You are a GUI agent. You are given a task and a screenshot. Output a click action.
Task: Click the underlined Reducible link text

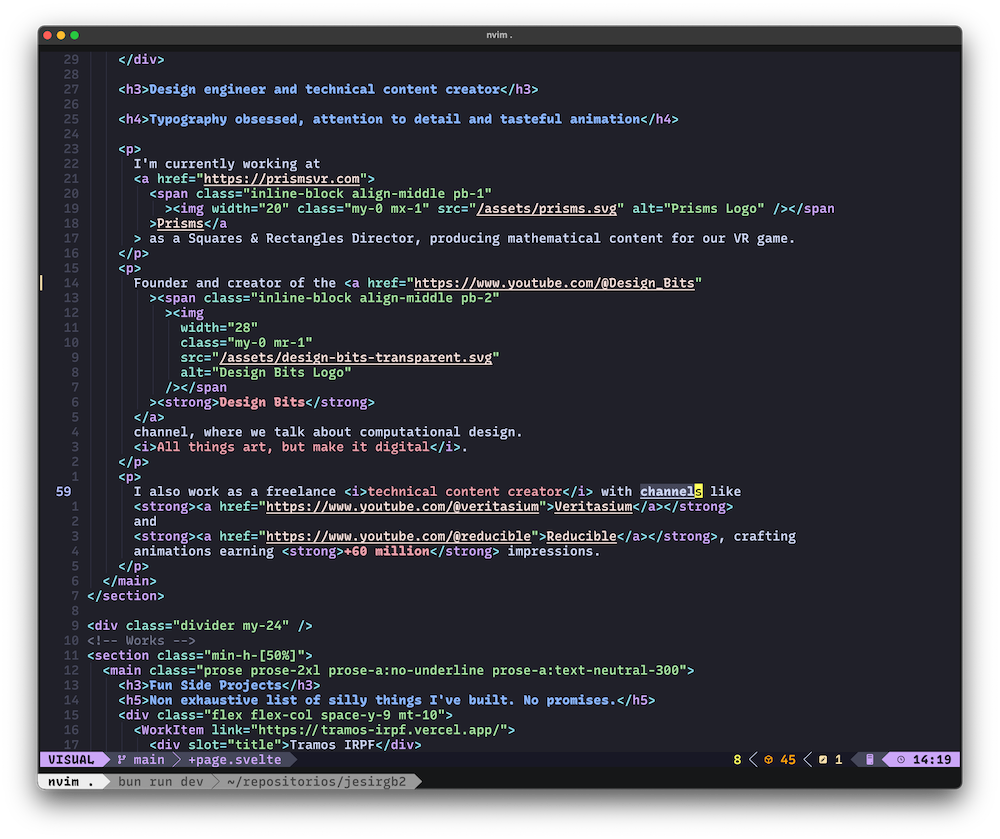(x=582, y=536)
